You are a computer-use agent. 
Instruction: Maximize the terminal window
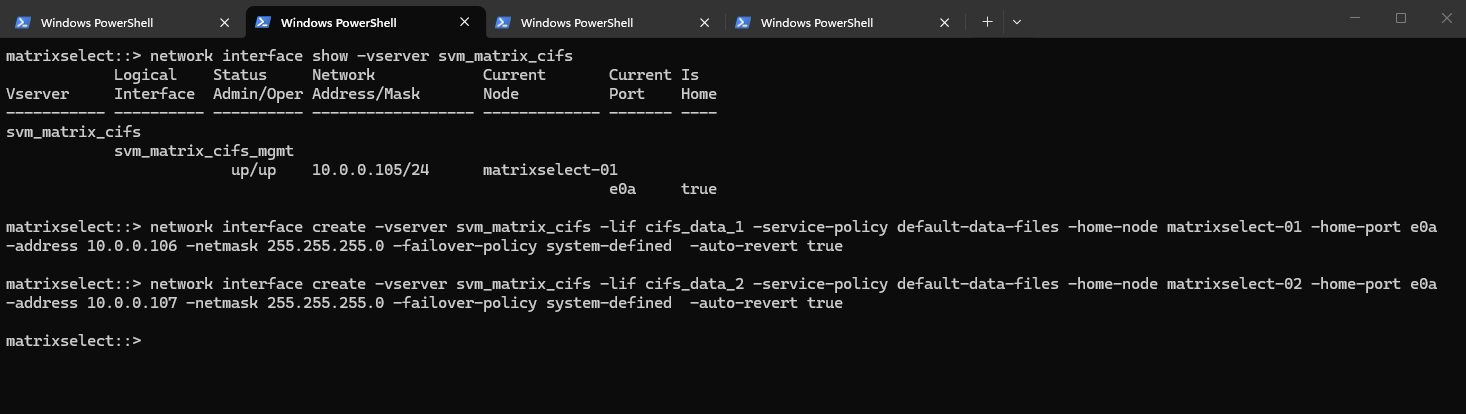[x=1401, y=18]
